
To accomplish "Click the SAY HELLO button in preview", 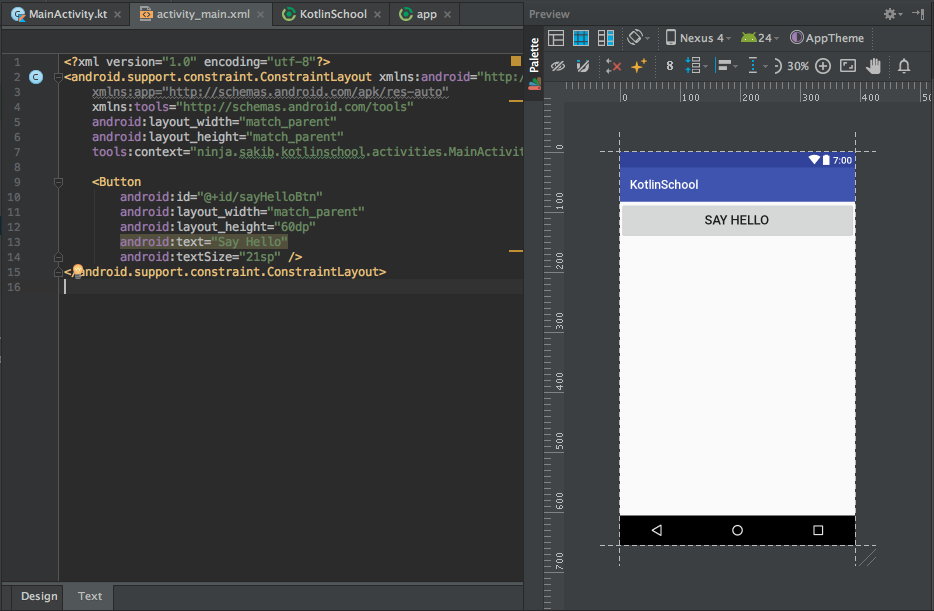I will click(x=737, y=220).
